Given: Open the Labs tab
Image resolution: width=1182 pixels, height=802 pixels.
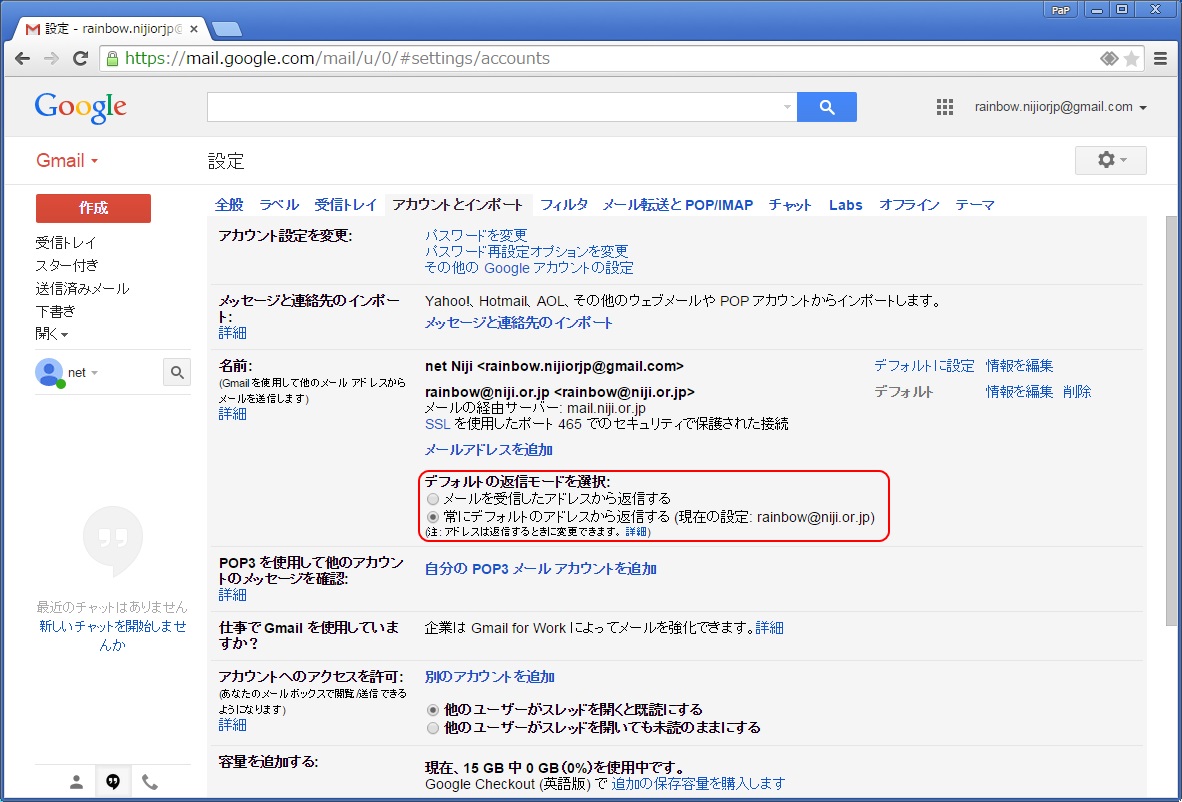Looking at the screenshot, I should (846, 205).
